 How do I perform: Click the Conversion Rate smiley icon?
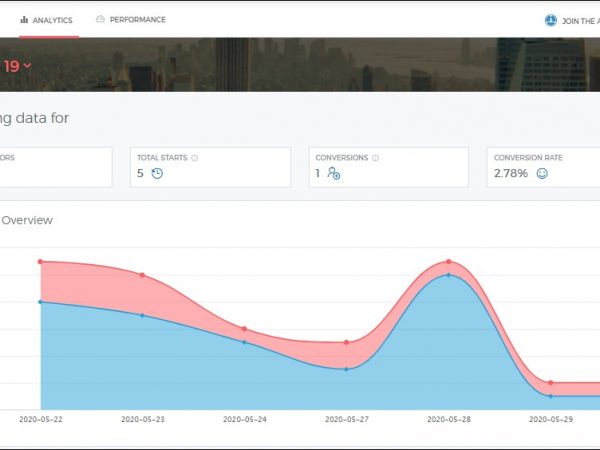pos(542,174)
